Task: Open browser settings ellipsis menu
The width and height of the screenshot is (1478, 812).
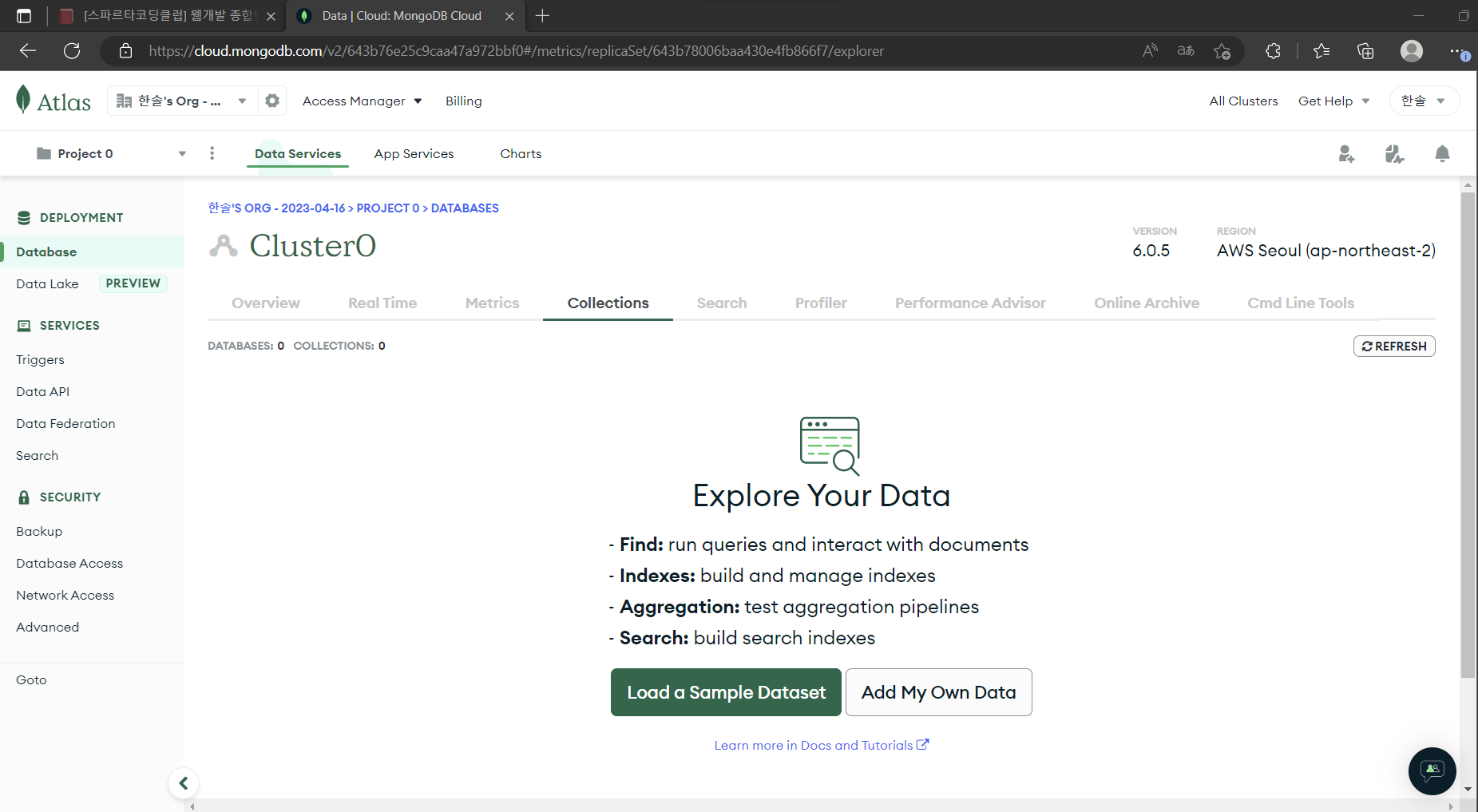Action: 1458,51
